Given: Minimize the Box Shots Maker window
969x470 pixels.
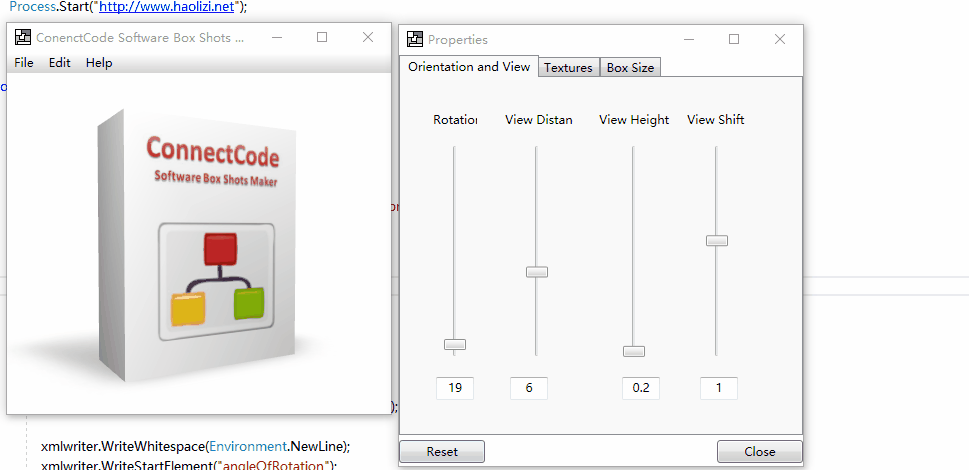Looking at the screenshot, I should tap(277, 37).
